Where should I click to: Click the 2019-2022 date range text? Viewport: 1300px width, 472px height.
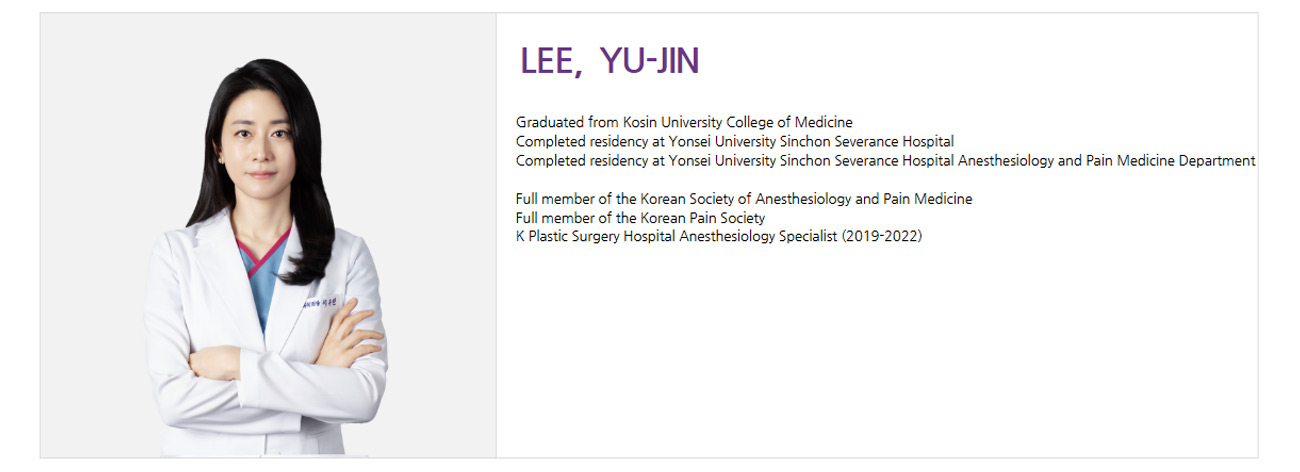[x=882, y=237]
